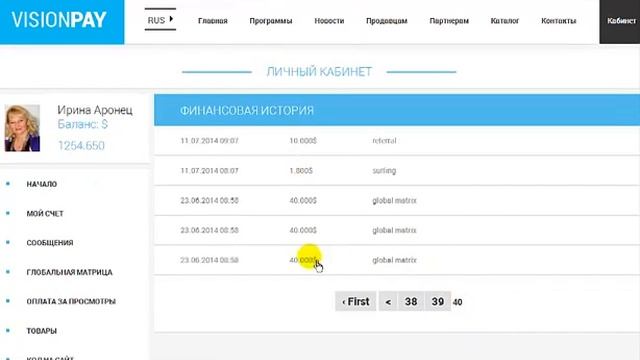Image resolution: width=640 pixels, height=360 pixels.
Task: Click the previous page arrow button
Action: point(388,301)
